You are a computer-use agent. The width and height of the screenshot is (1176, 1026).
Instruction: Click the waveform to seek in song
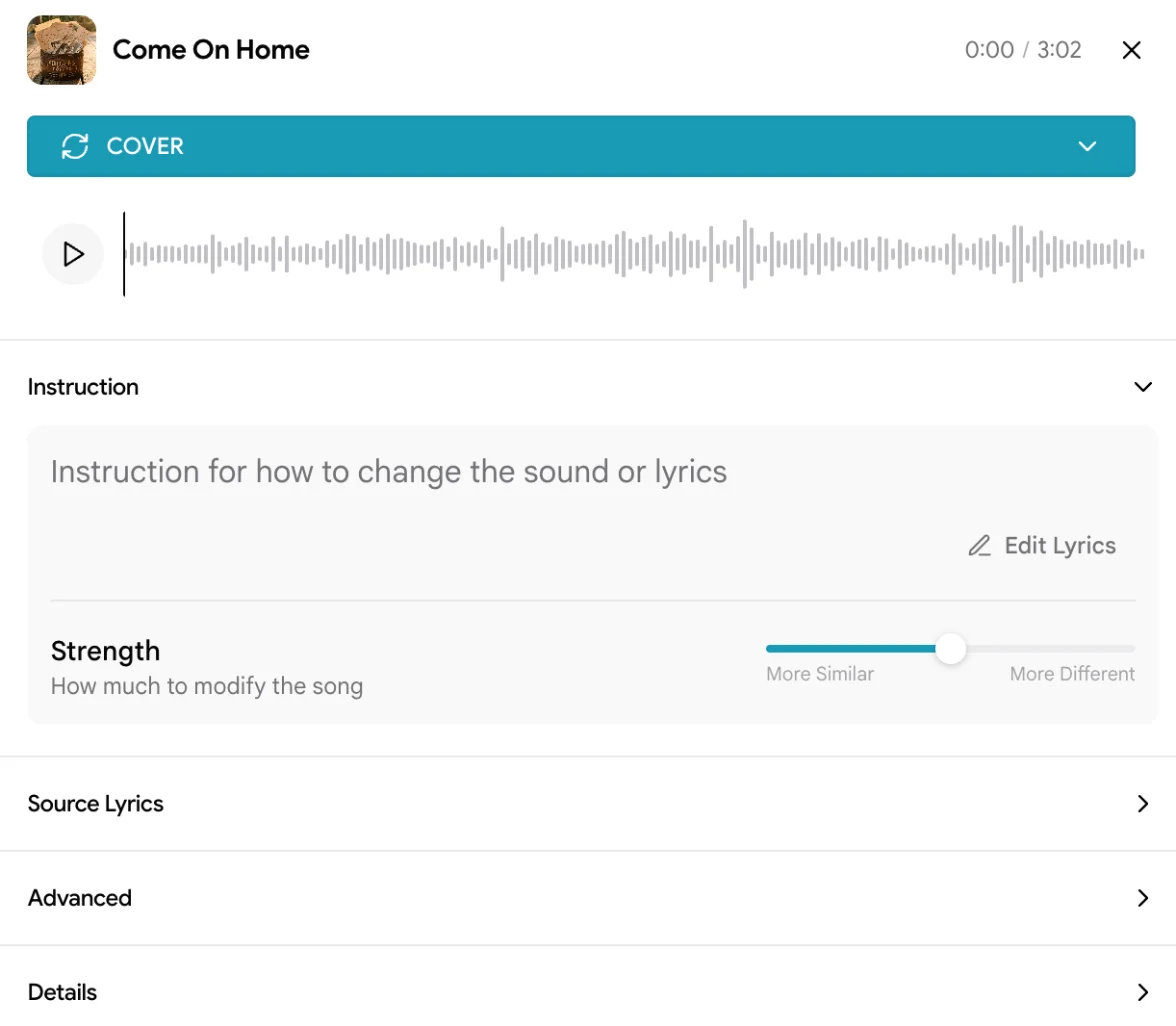coord(634,254)
